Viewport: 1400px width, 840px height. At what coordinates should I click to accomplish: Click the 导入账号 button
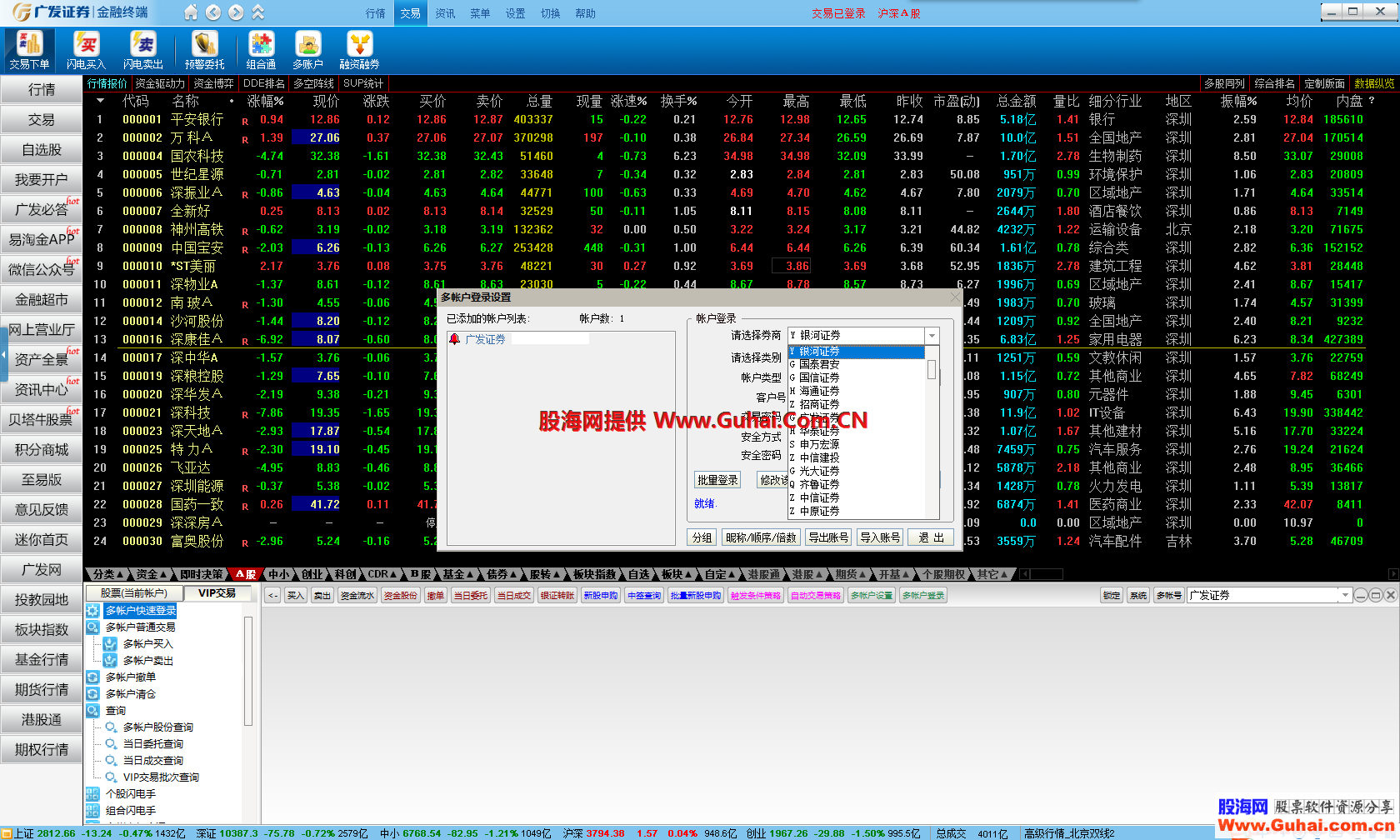880,537
